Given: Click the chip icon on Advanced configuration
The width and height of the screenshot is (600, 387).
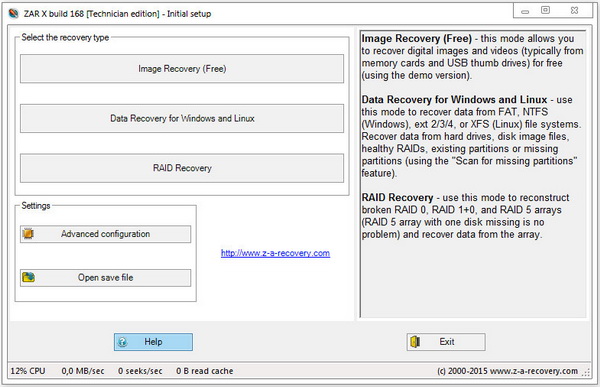Looking at the screenshot, I should click(28, 234).
